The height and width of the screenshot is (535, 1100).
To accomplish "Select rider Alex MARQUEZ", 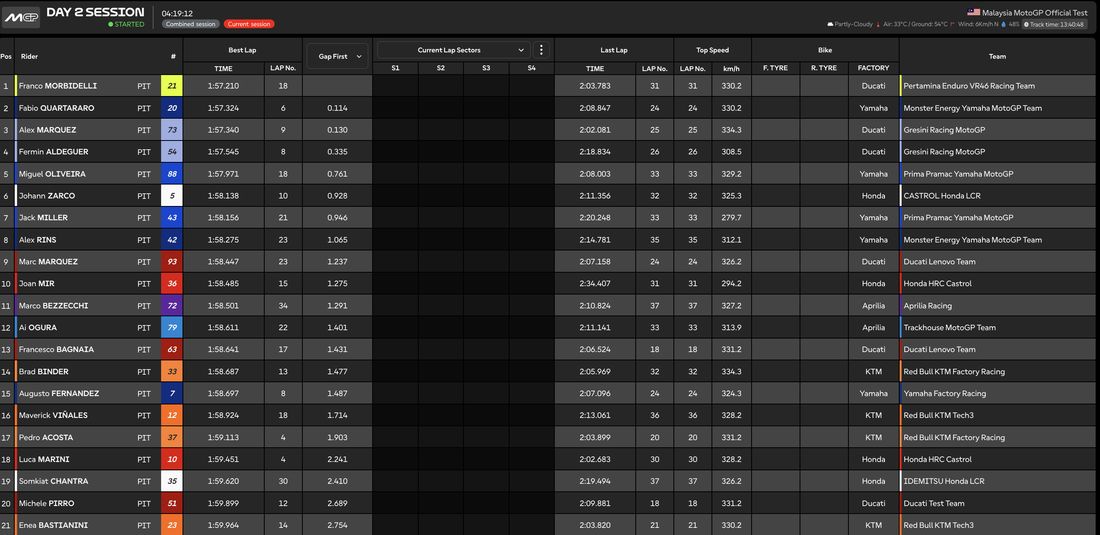I will click(x=48, y=130).
